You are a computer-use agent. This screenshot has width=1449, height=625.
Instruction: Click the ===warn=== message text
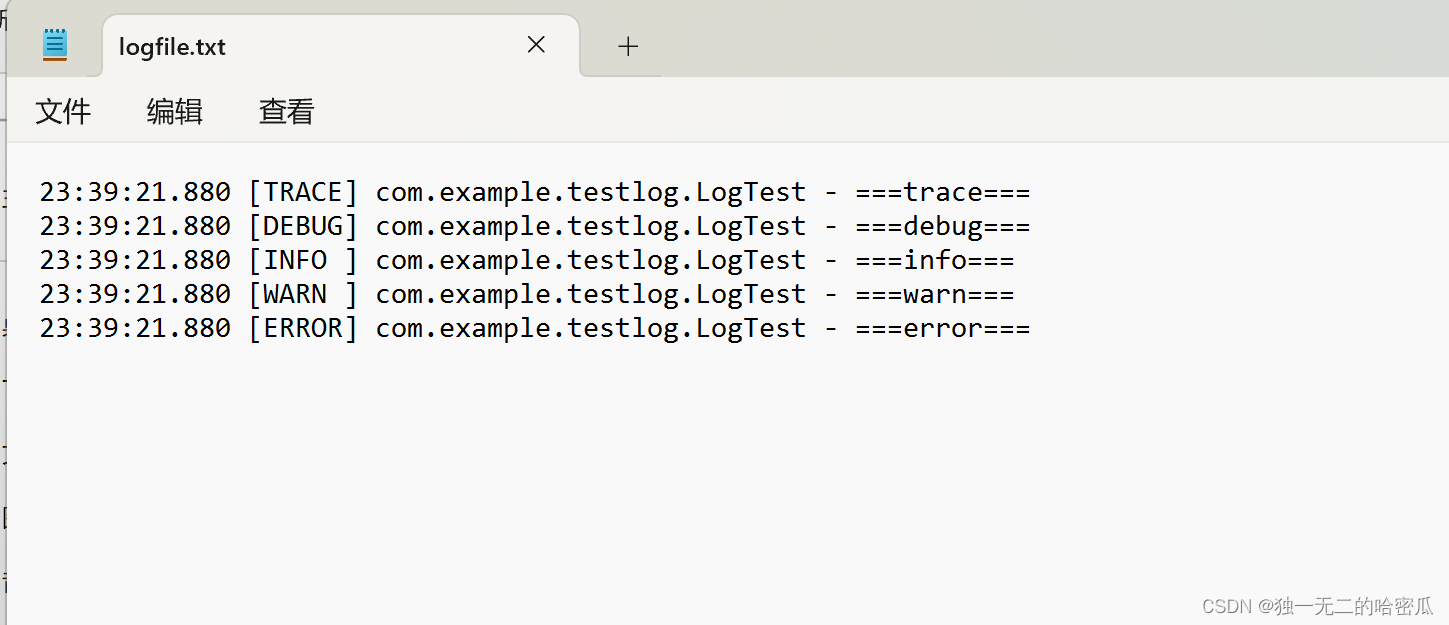(x=934, y=294)
